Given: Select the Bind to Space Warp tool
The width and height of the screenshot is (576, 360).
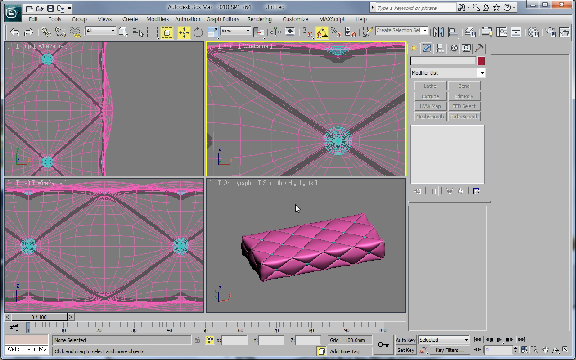Looking at the screenshot, I should 75,32.
